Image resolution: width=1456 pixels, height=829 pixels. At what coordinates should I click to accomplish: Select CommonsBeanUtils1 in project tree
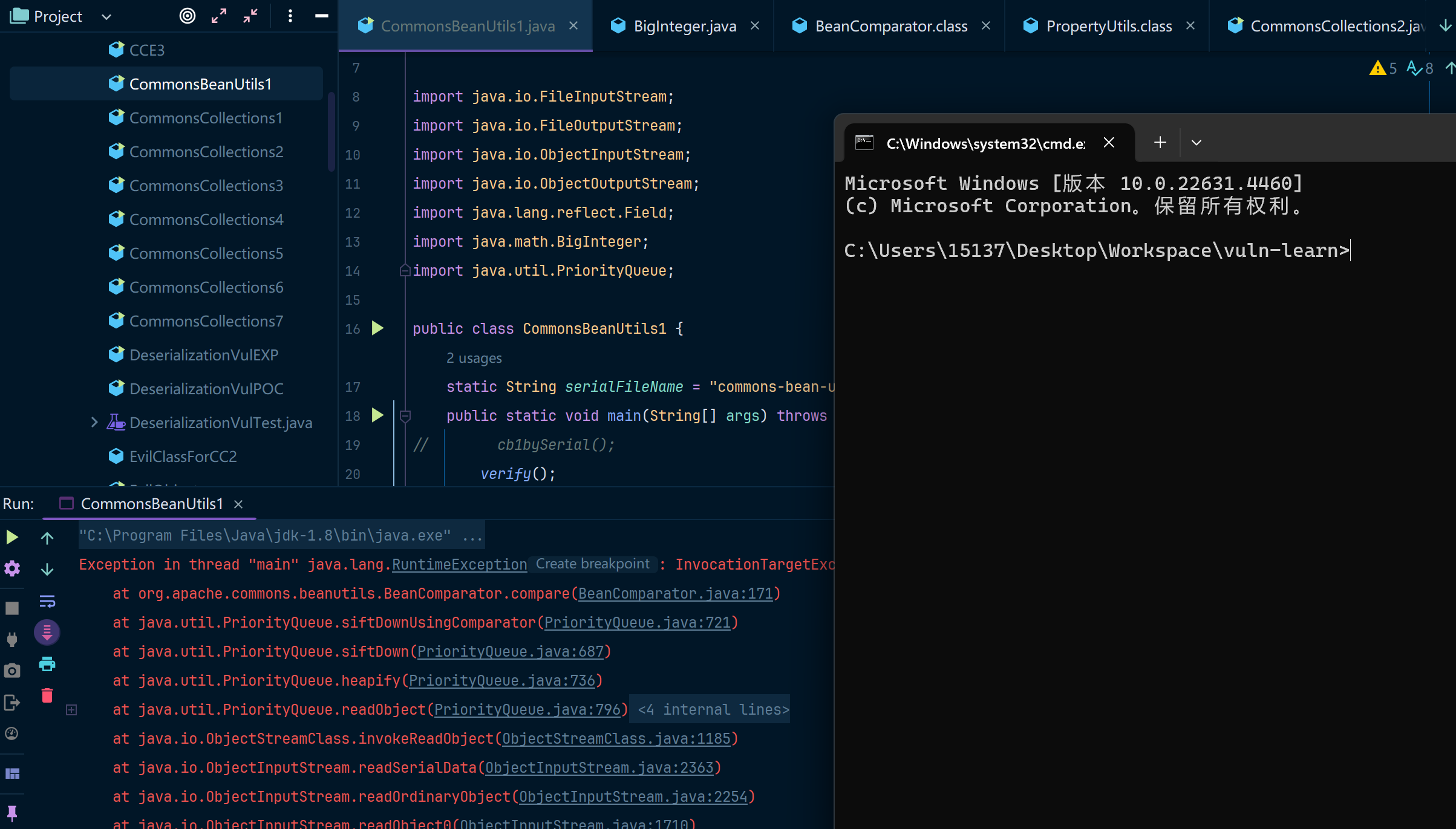coord(166,83)
